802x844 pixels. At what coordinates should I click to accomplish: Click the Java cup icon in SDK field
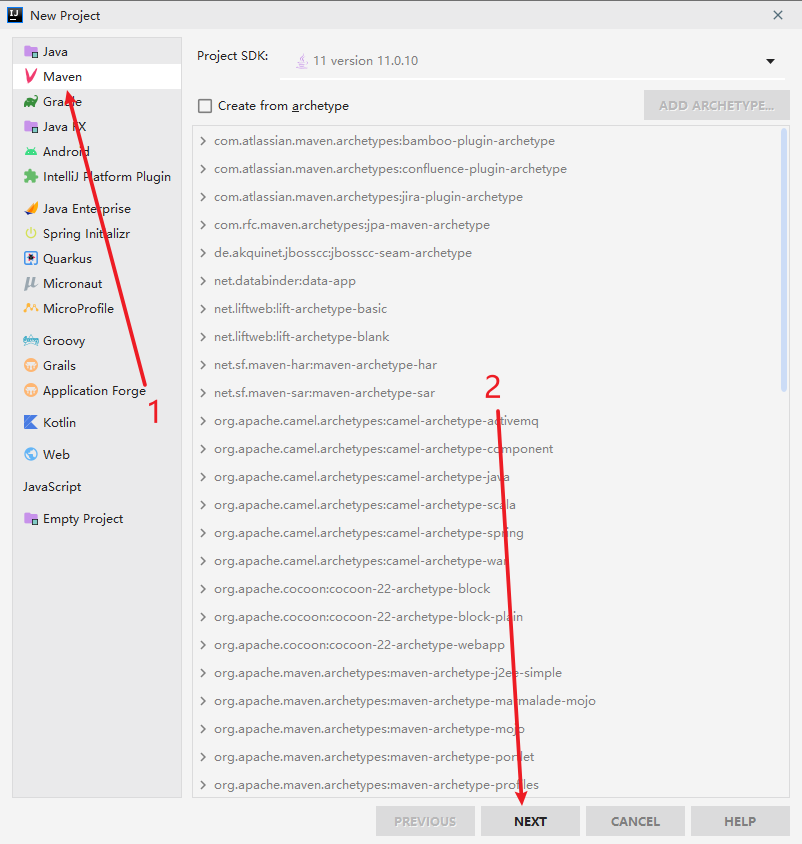pyautogui.click(x=302, y=61)
